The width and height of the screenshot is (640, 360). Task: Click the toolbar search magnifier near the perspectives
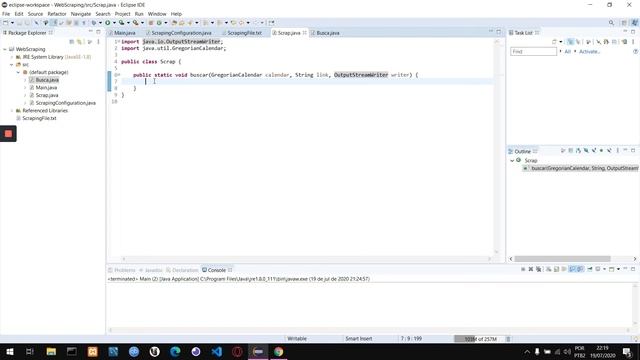point(611,23)
